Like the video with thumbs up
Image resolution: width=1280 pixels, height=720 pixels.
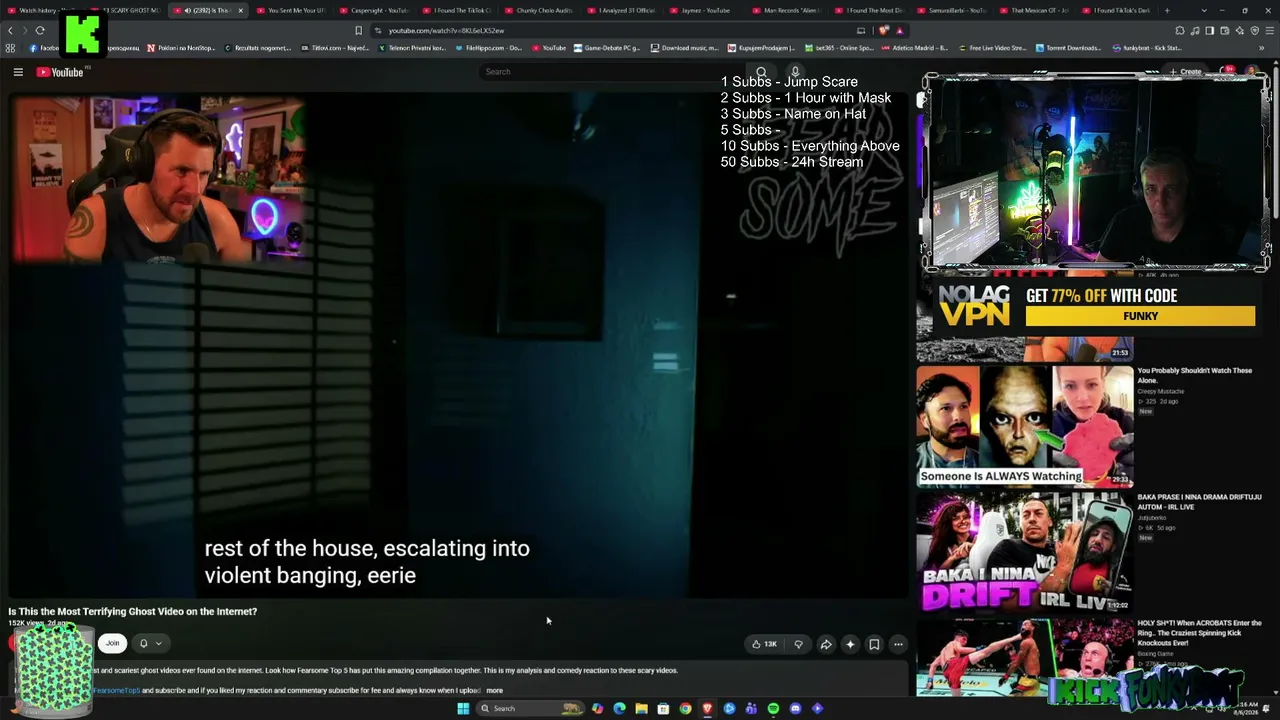click(x=764, y=644)
